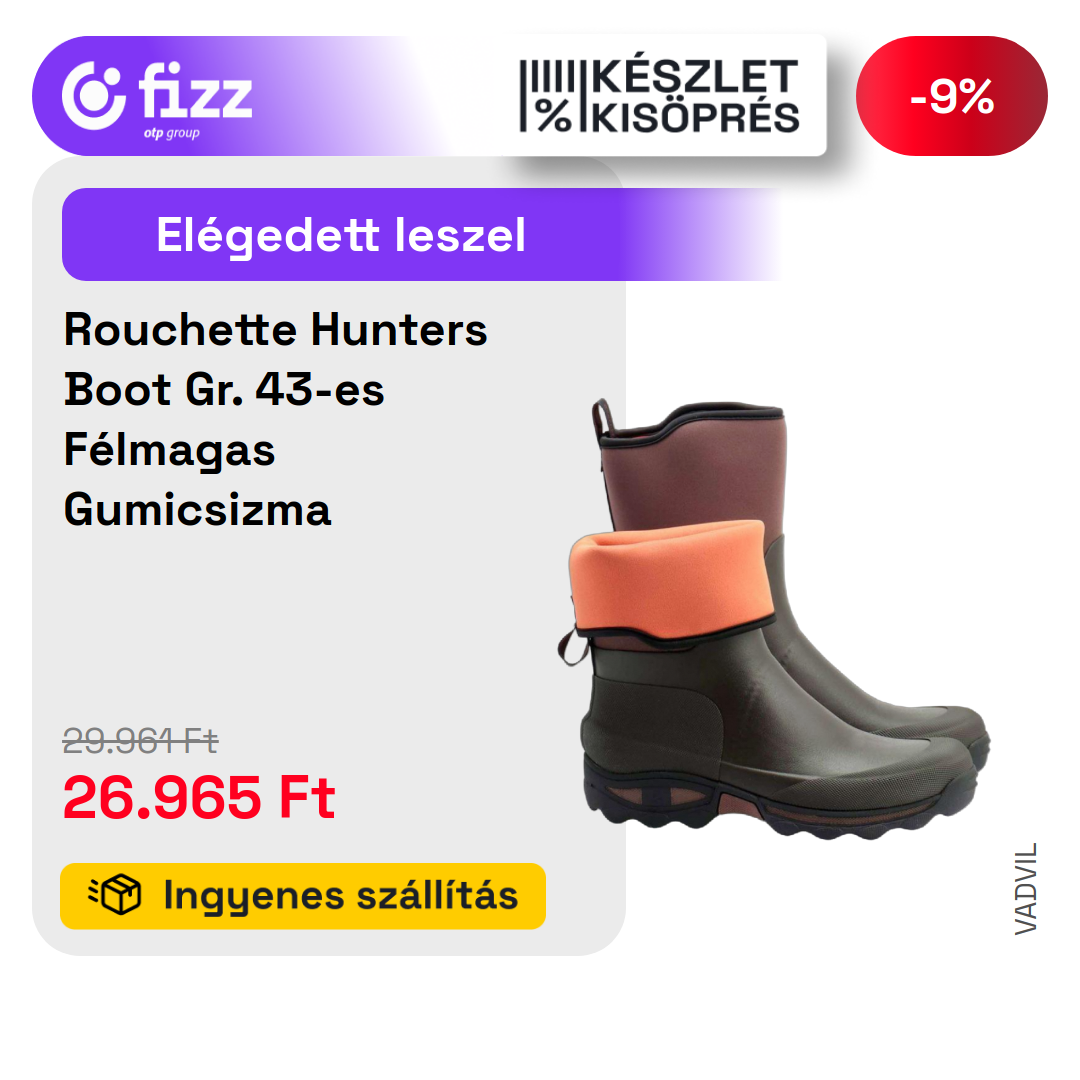Click the barcode stripes icon
Image resolution: width=1080 pixels, height=1080 pixels.
pos(547,76)
